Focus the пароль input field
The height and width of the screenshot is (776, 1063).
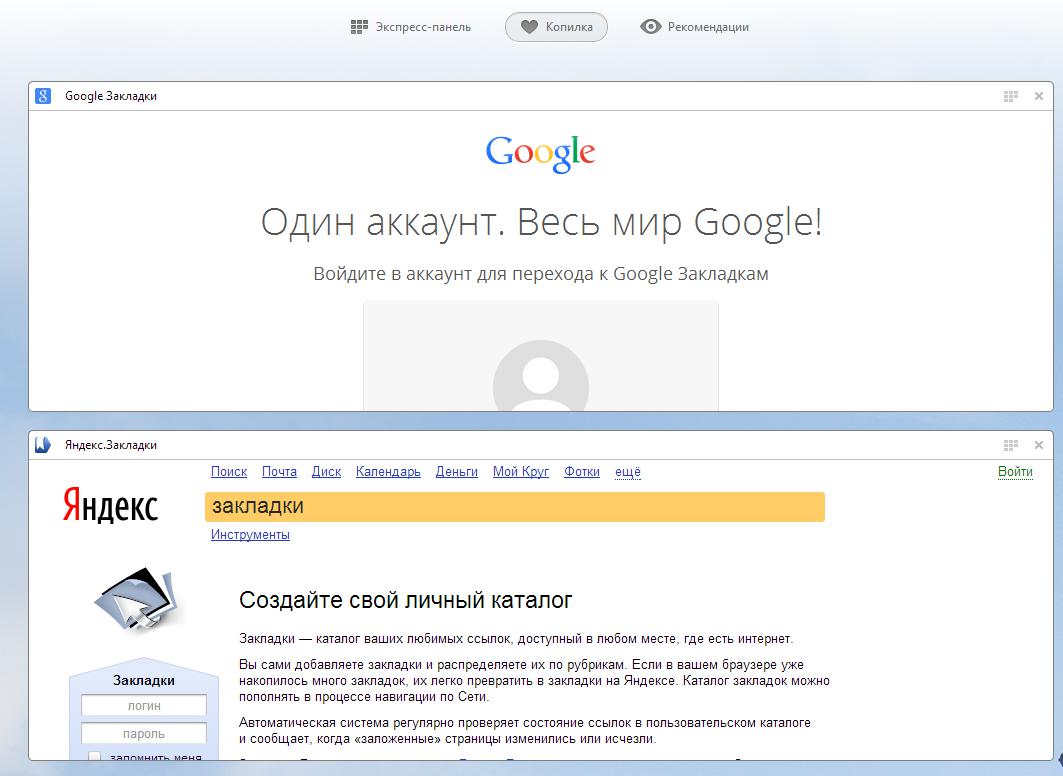144,733
